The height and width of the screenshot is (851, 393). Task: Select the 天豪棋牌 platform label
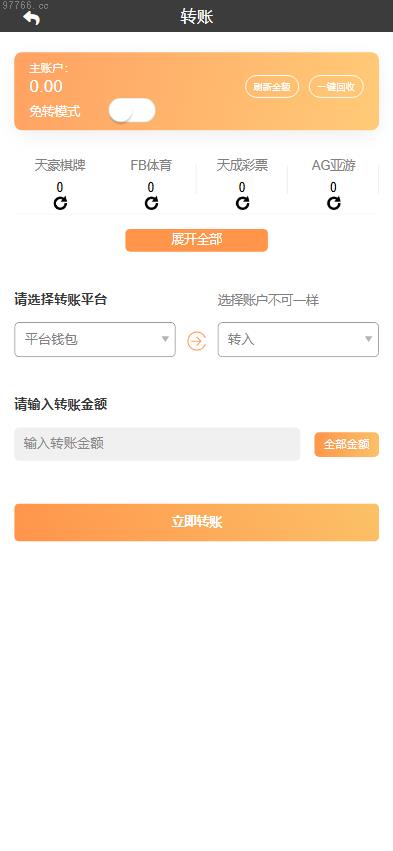(60, 166)
